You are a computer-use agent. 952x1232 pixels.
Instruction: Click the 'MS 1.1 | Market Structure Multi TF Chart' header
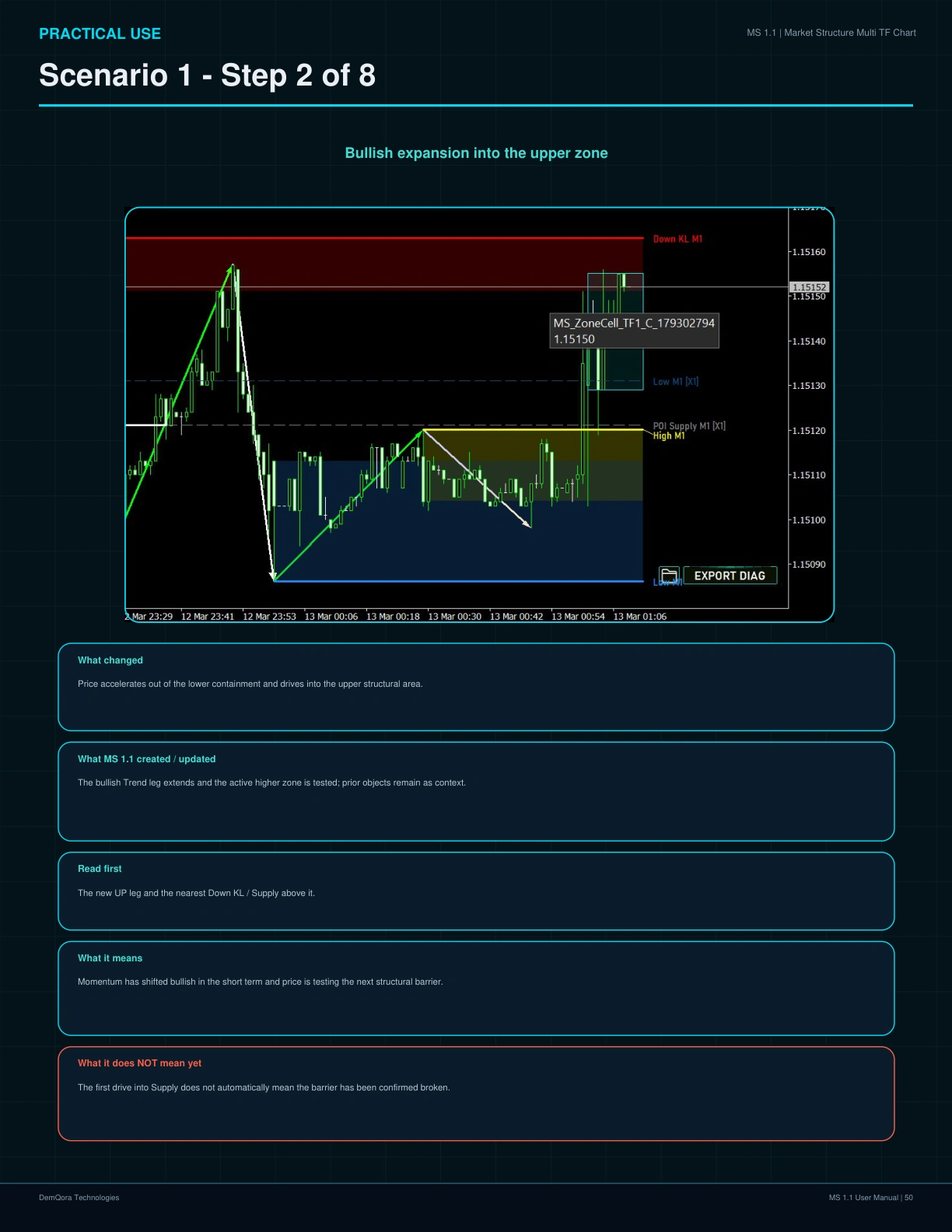(831, 33)
